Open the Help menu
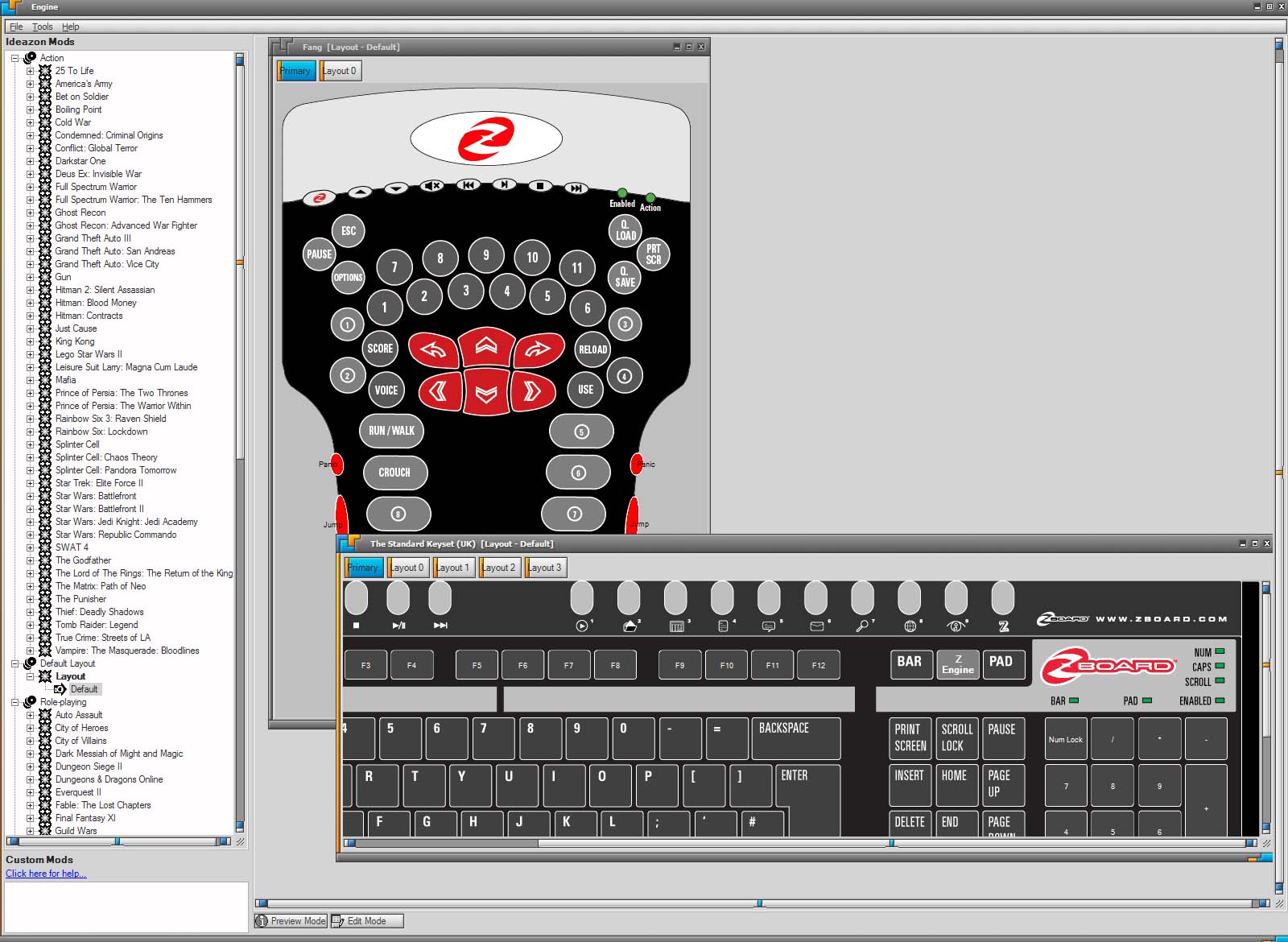Screen dimensions: 1288x942 (x=71, y=27)
